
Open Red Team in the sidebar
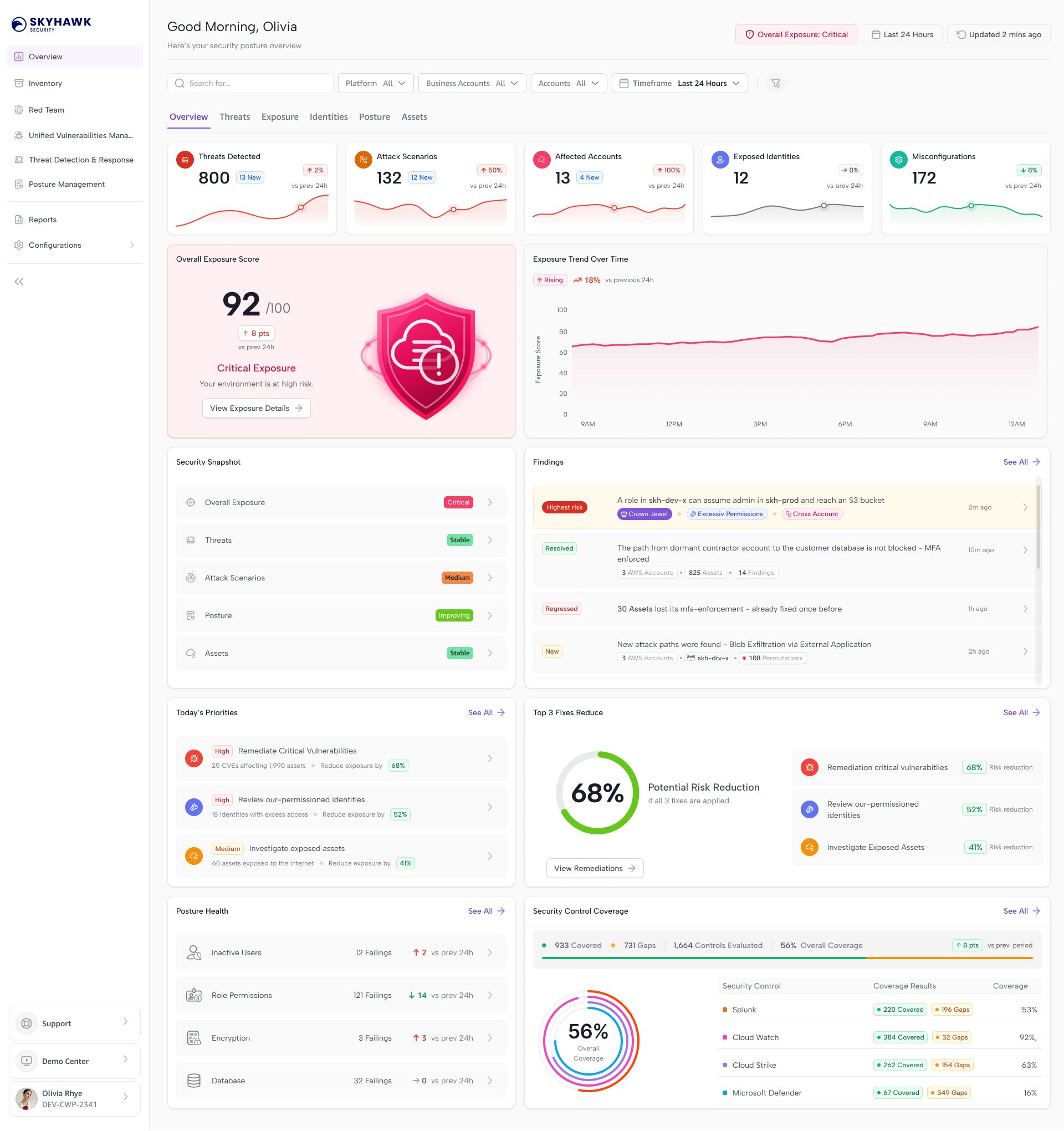tap(74, 110)
